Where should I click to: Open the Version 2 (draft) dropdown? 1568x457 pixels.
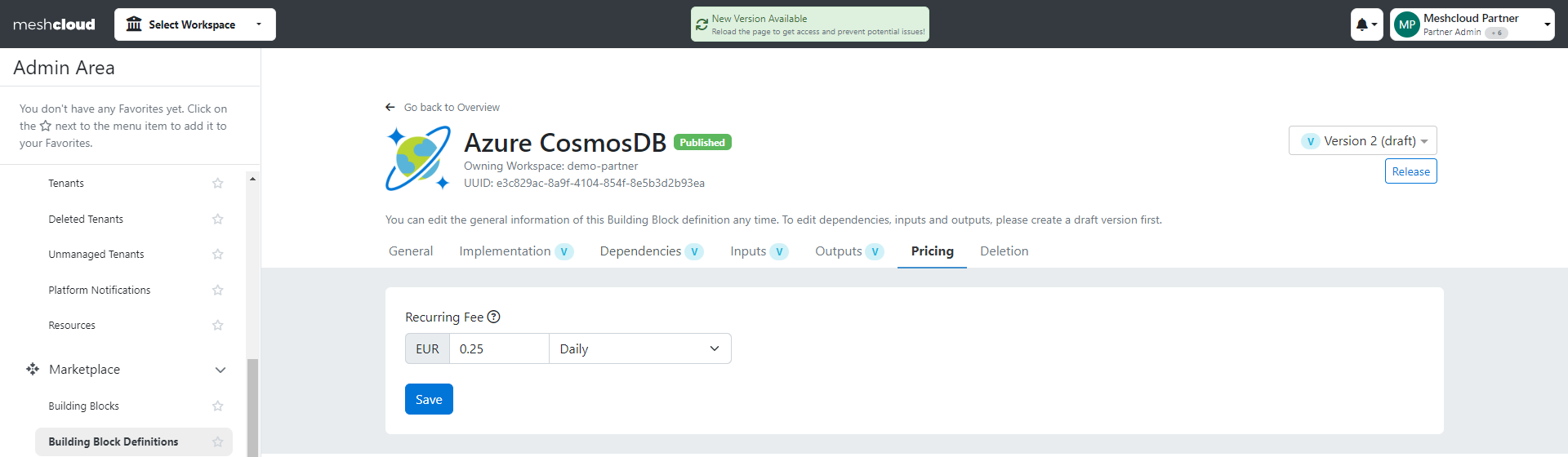[x=1363, y=140]
